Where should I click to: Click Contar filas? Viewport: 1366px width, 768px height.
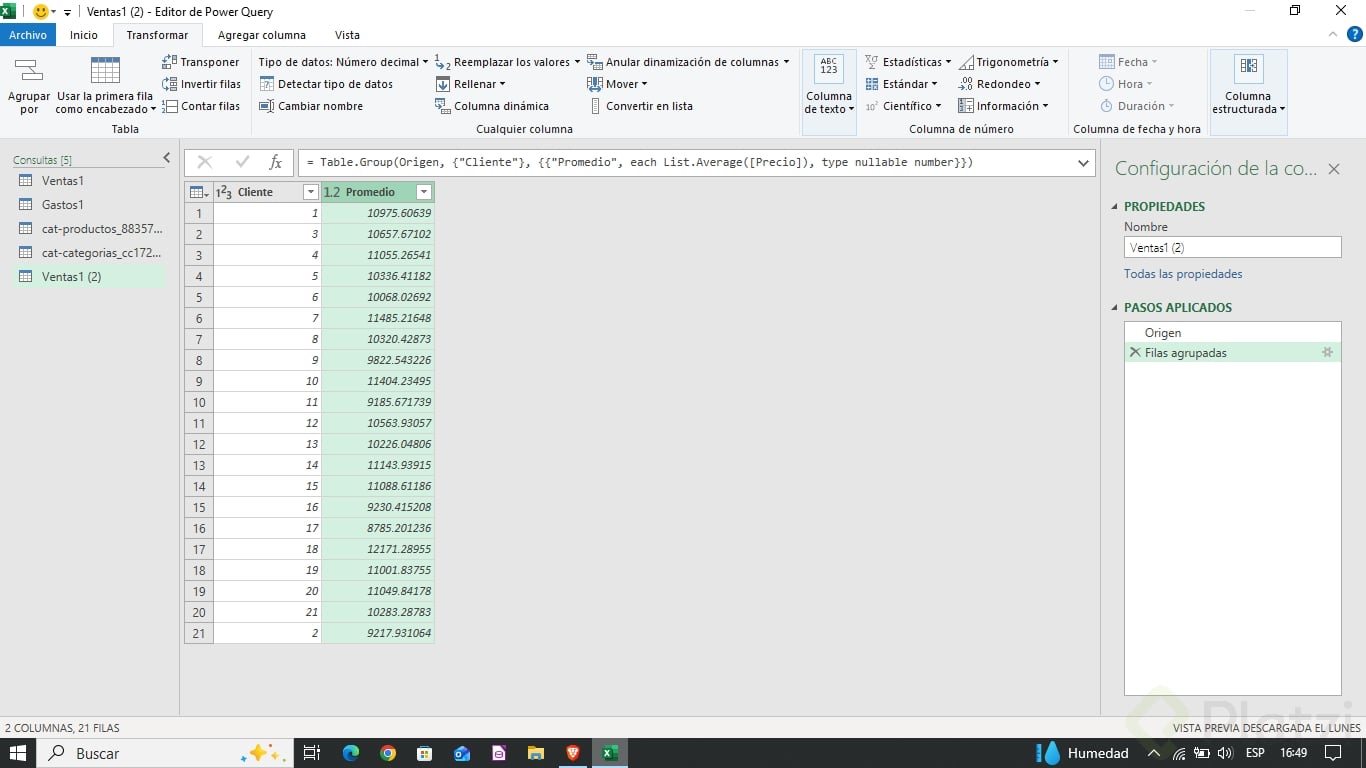(x=201, y=106)
